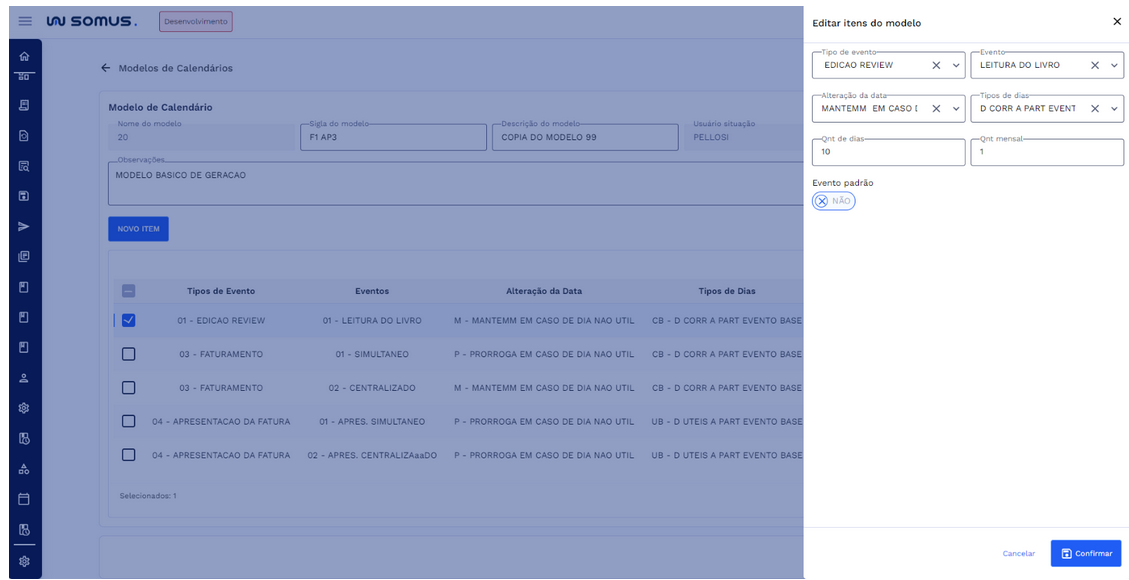
Task: Click the back arrow to Modelos de Calendários
Action: [x=105, y=68]
